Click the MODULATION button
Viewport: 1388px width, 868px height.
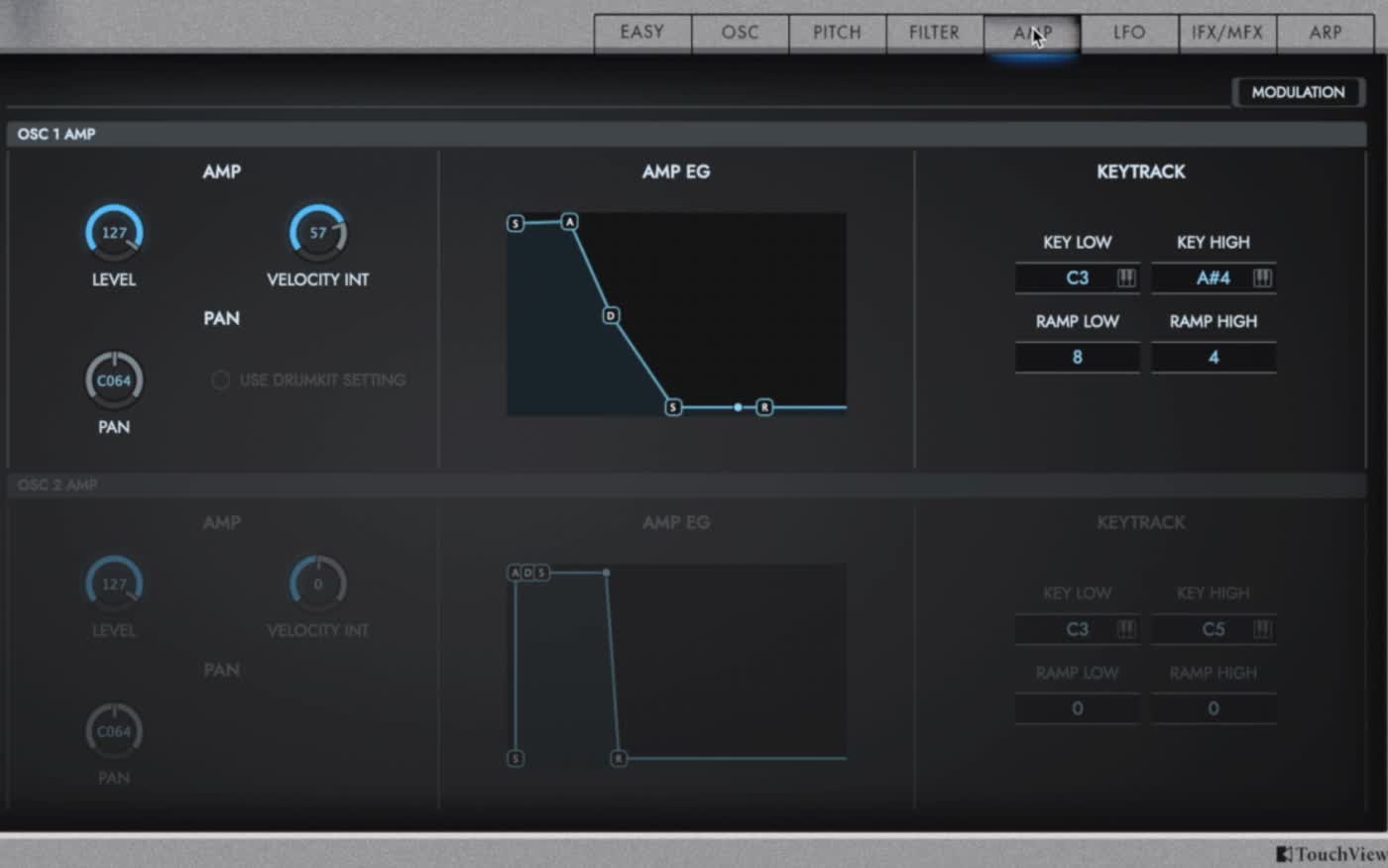tap(1298, 92)
